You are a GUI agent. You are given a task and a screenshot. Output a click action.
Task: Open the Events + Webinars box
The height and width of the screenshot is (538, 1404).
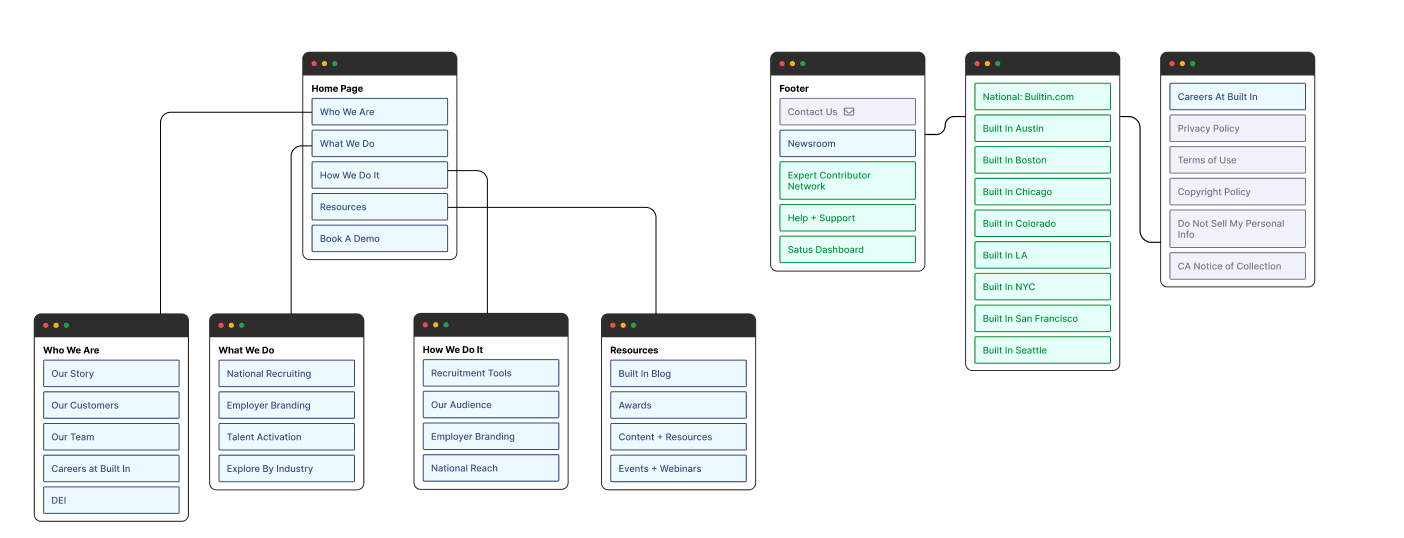[679, 469]
